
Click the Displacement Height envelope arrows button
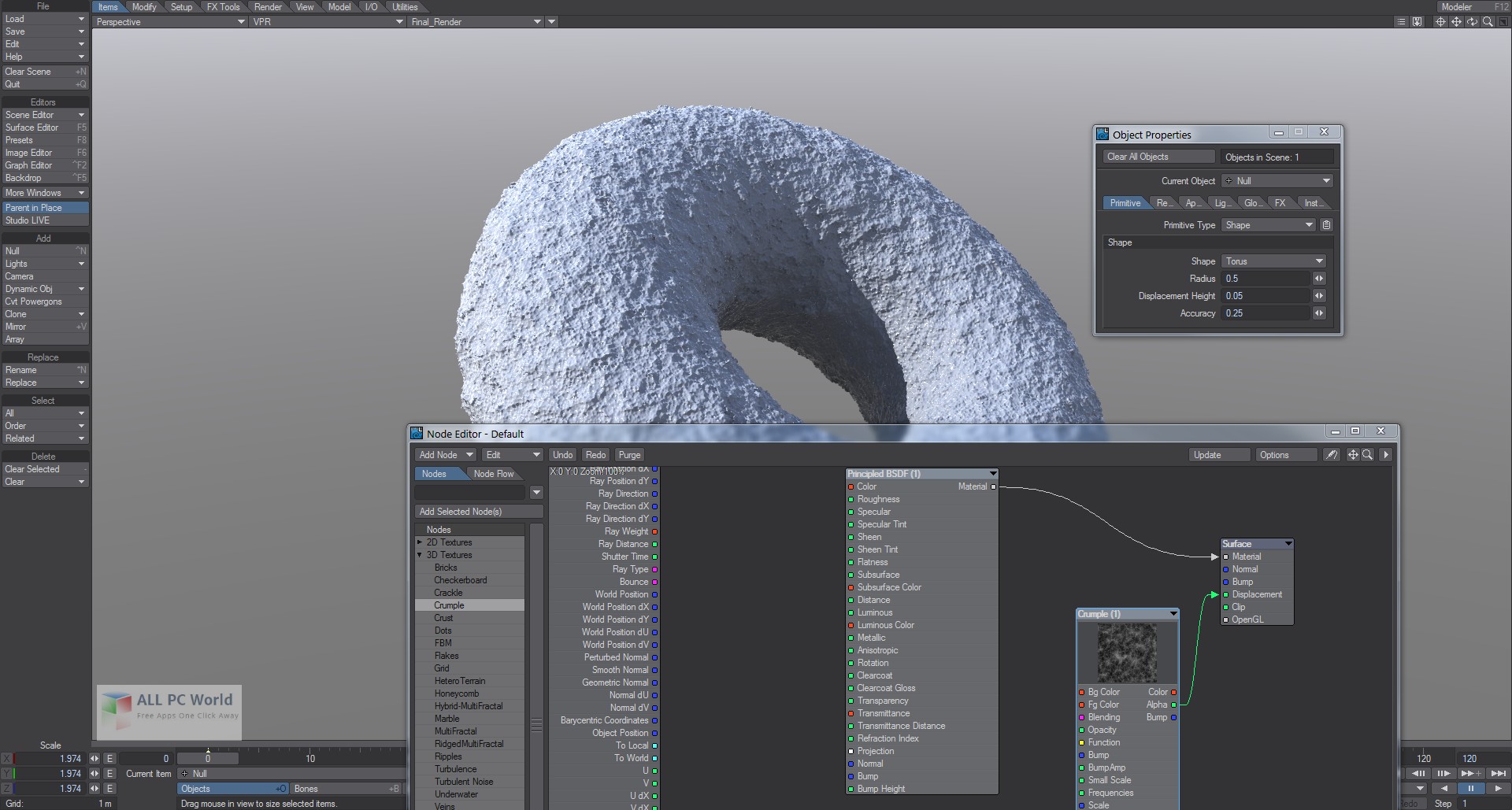click(x=1319, y=296)
